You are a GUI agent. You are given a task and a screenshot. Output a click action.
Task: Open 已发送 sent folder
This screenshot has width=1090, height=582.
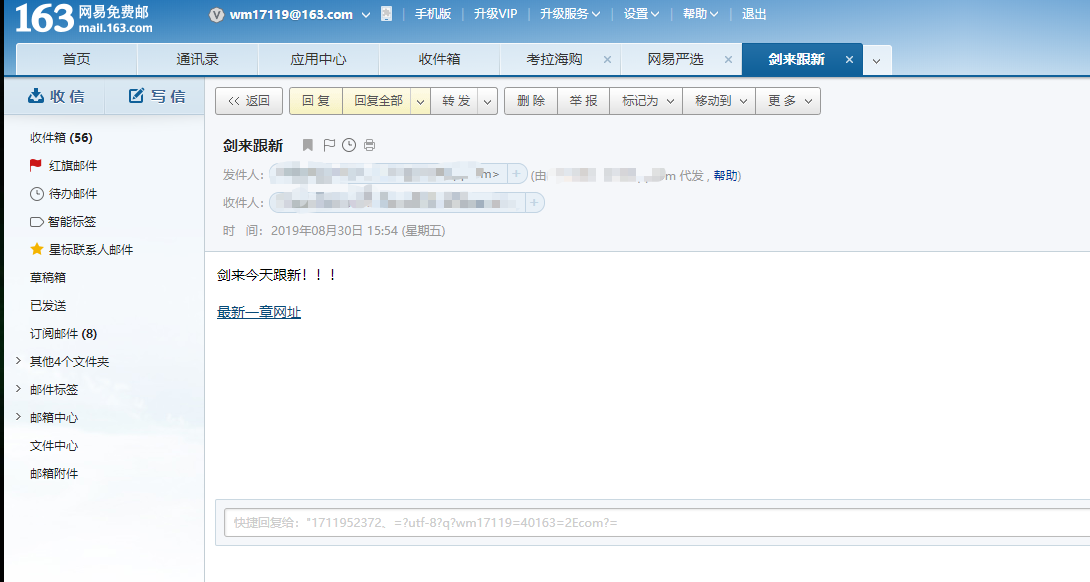[48, 305]
